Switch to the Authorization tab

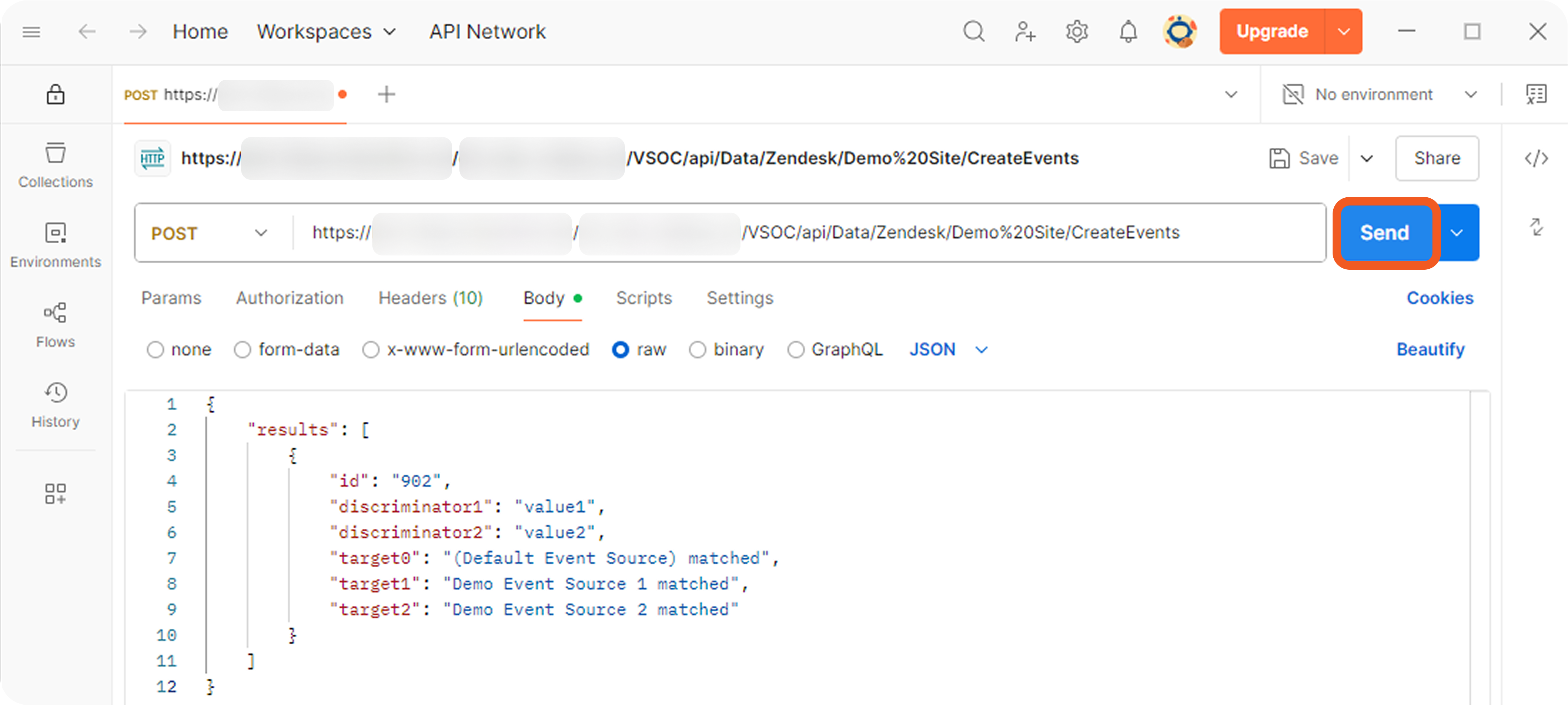290,298
